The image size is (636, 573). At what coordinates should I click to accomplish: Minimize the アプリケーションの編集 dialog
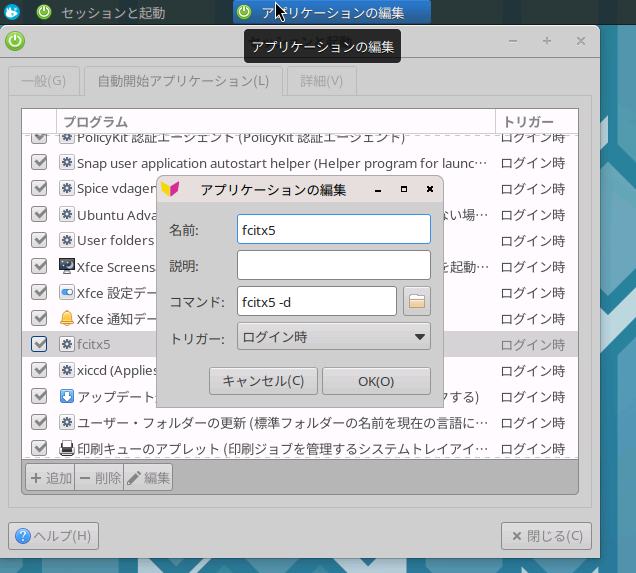coord(378,190)
